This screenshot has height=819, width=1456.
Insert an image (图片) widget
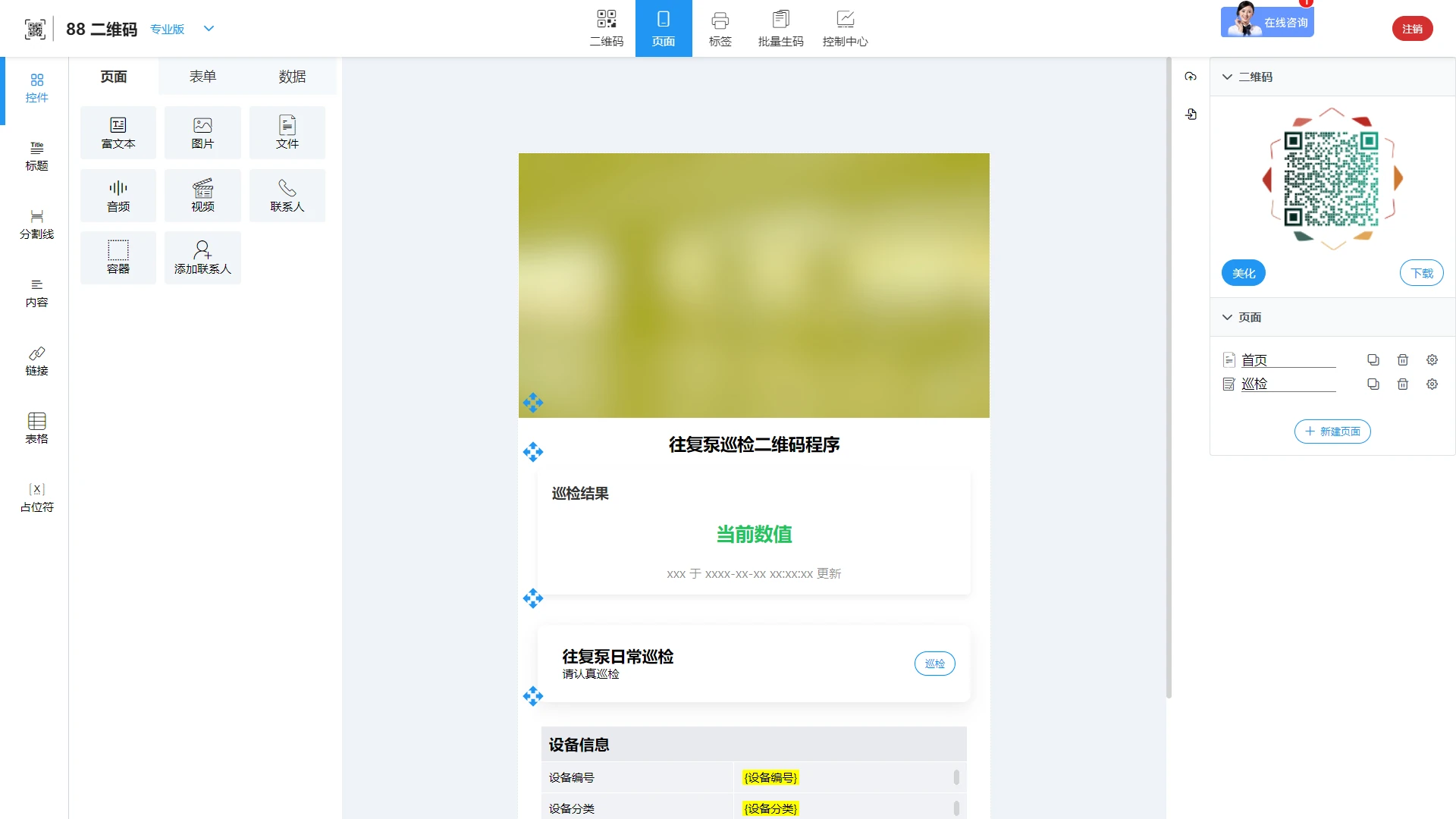pos(202,133)
